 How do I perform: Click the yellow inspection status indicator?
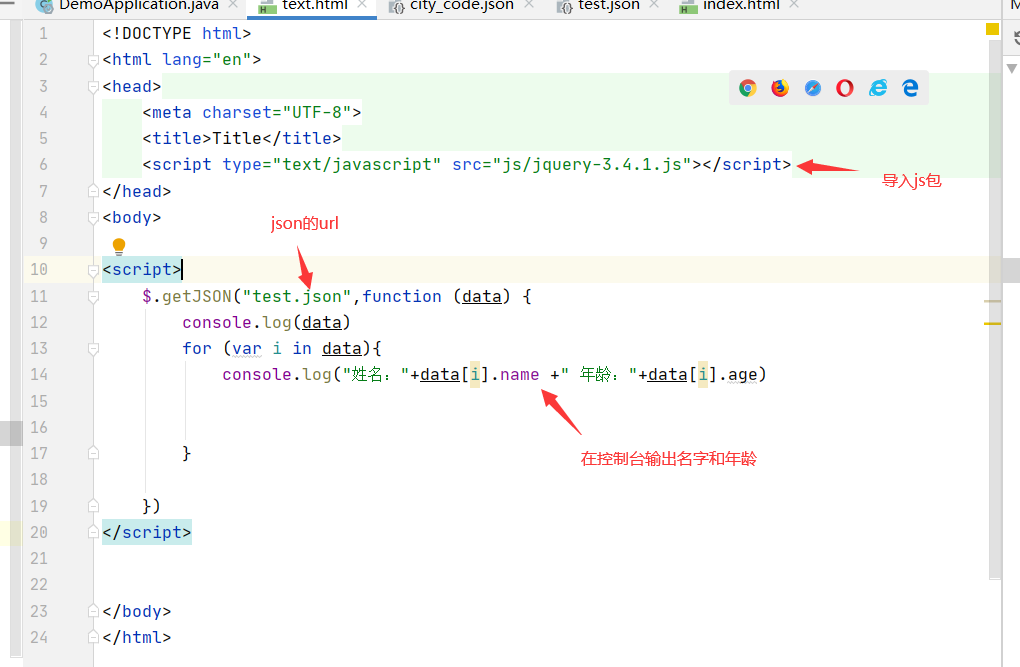(992, 29)
